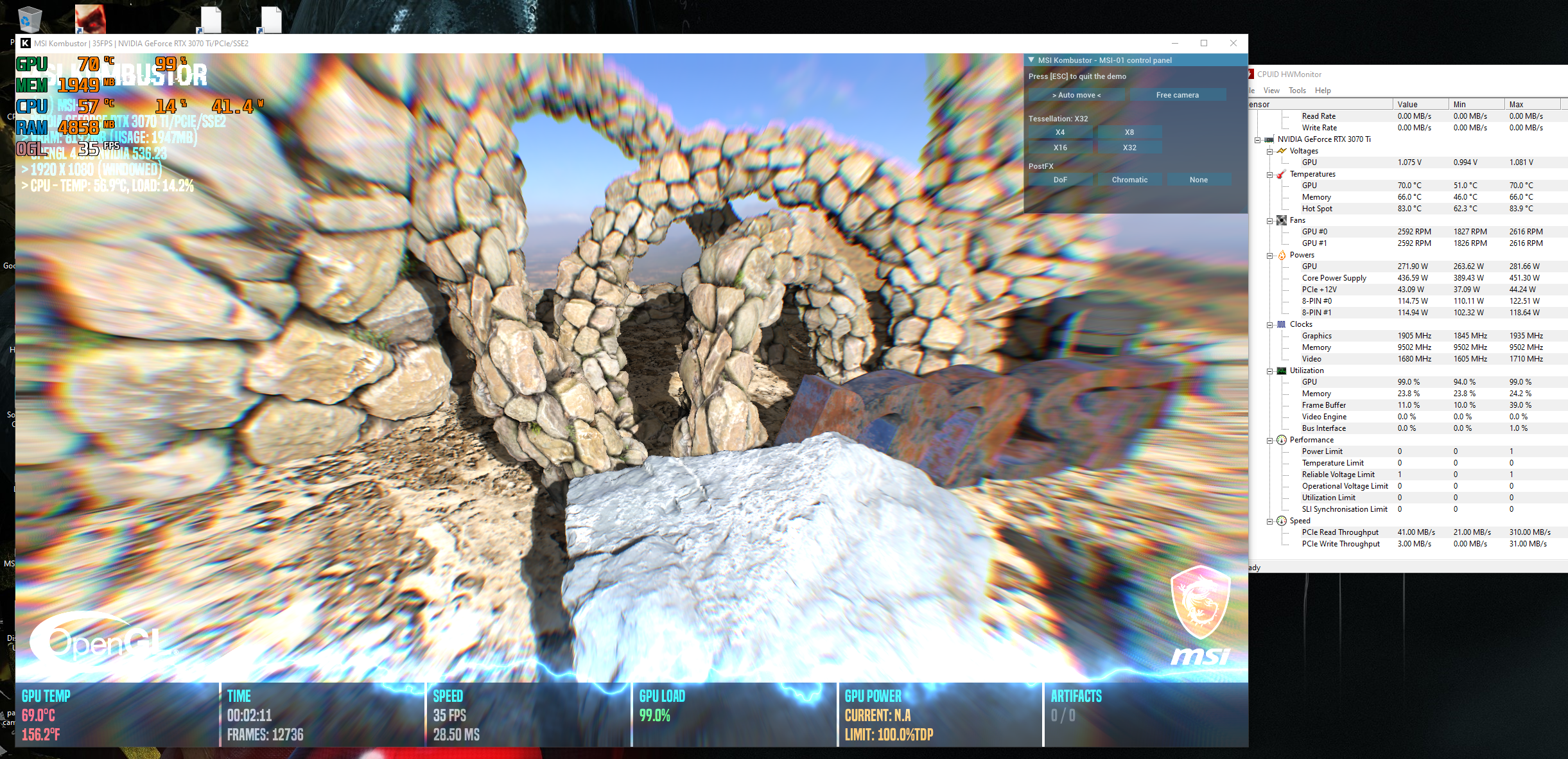Open the red-faced game shortcut on the desktop
The height and width of the screenshot is (759, 1568).
90,19
